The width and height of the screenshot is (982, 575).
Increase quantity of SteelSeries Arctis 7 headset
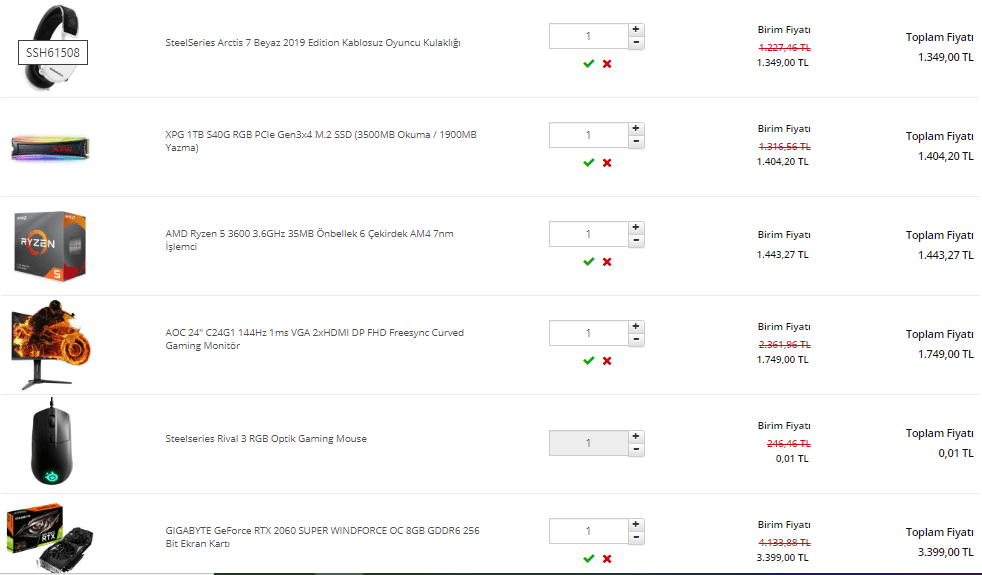(x=636, y=29)
